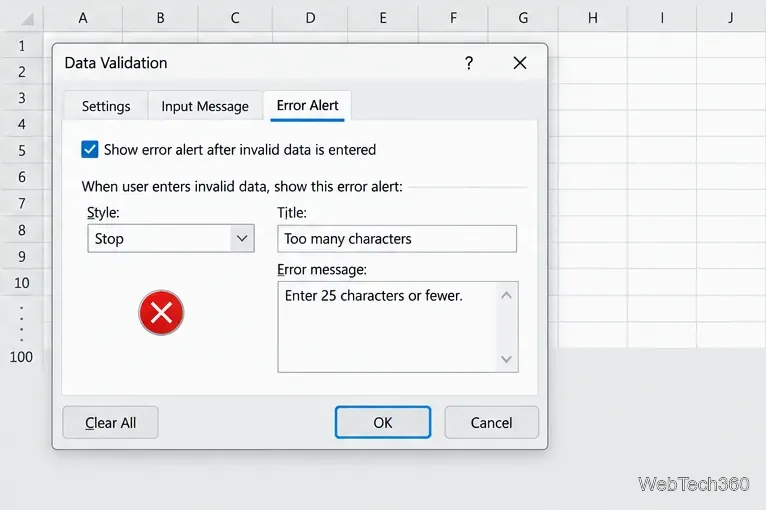Select column D header
Image resolution: width=766 pixels, height=510 pixels.
pyautogui.click(x=310, y=18)
